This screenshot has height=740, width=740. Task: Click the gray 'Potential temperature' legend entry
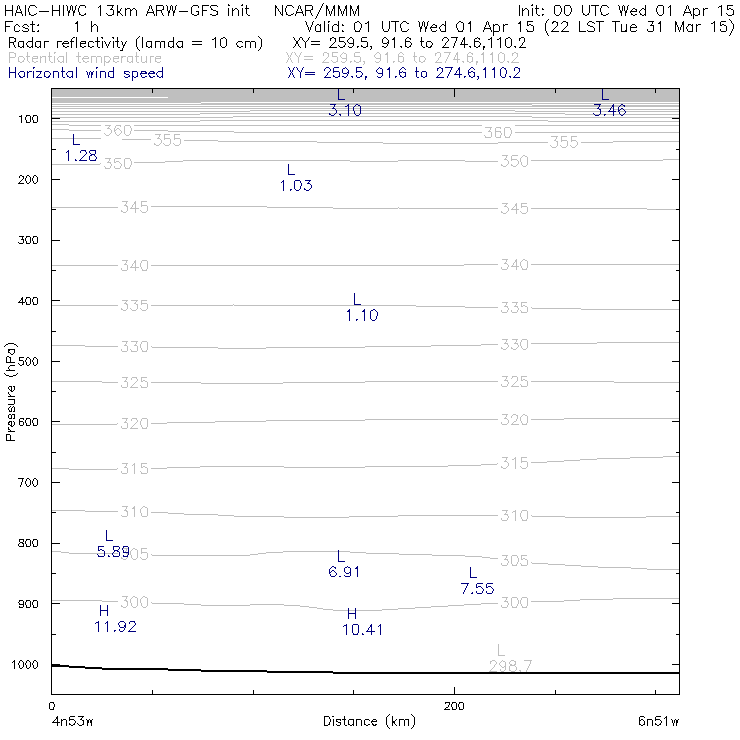point(85,59)
